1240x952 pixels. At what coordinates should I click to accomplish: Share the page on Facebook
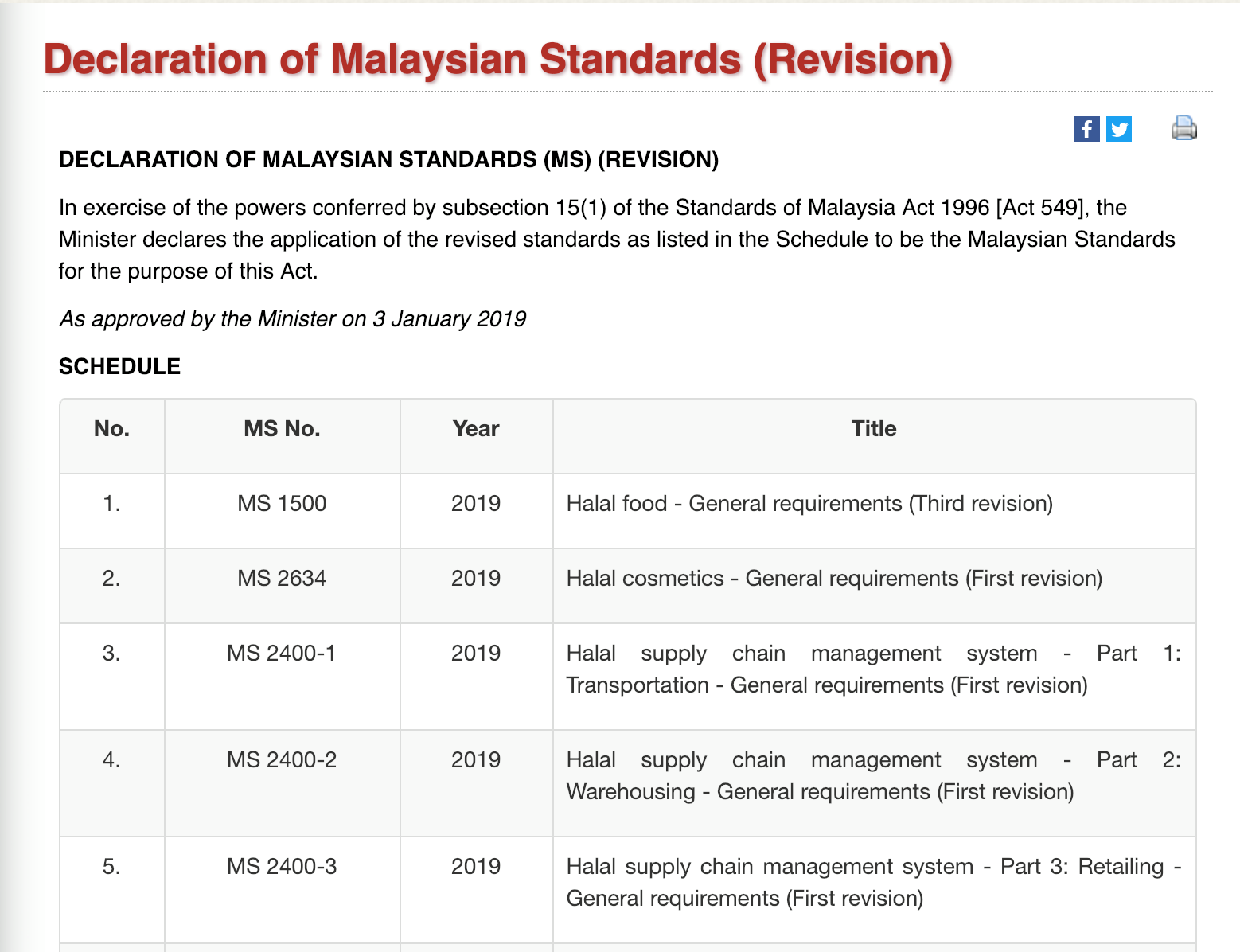click(1086, 129)
